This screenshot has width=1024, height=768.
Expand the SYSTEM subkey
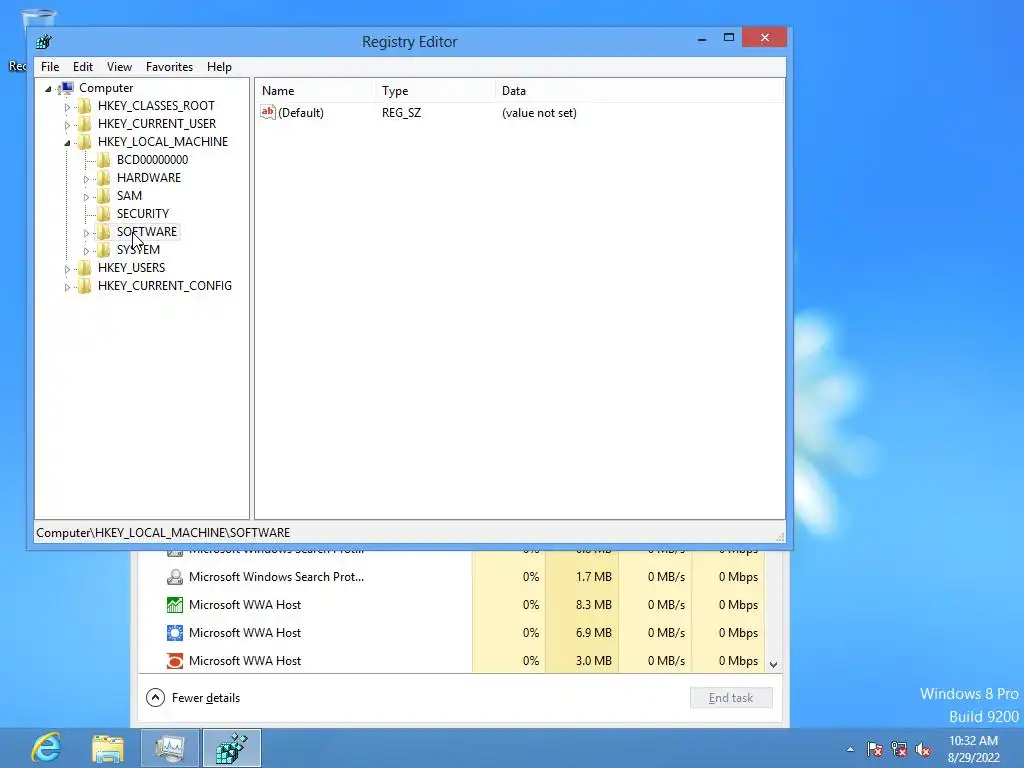pyautogui.click(x=86, y=250)
